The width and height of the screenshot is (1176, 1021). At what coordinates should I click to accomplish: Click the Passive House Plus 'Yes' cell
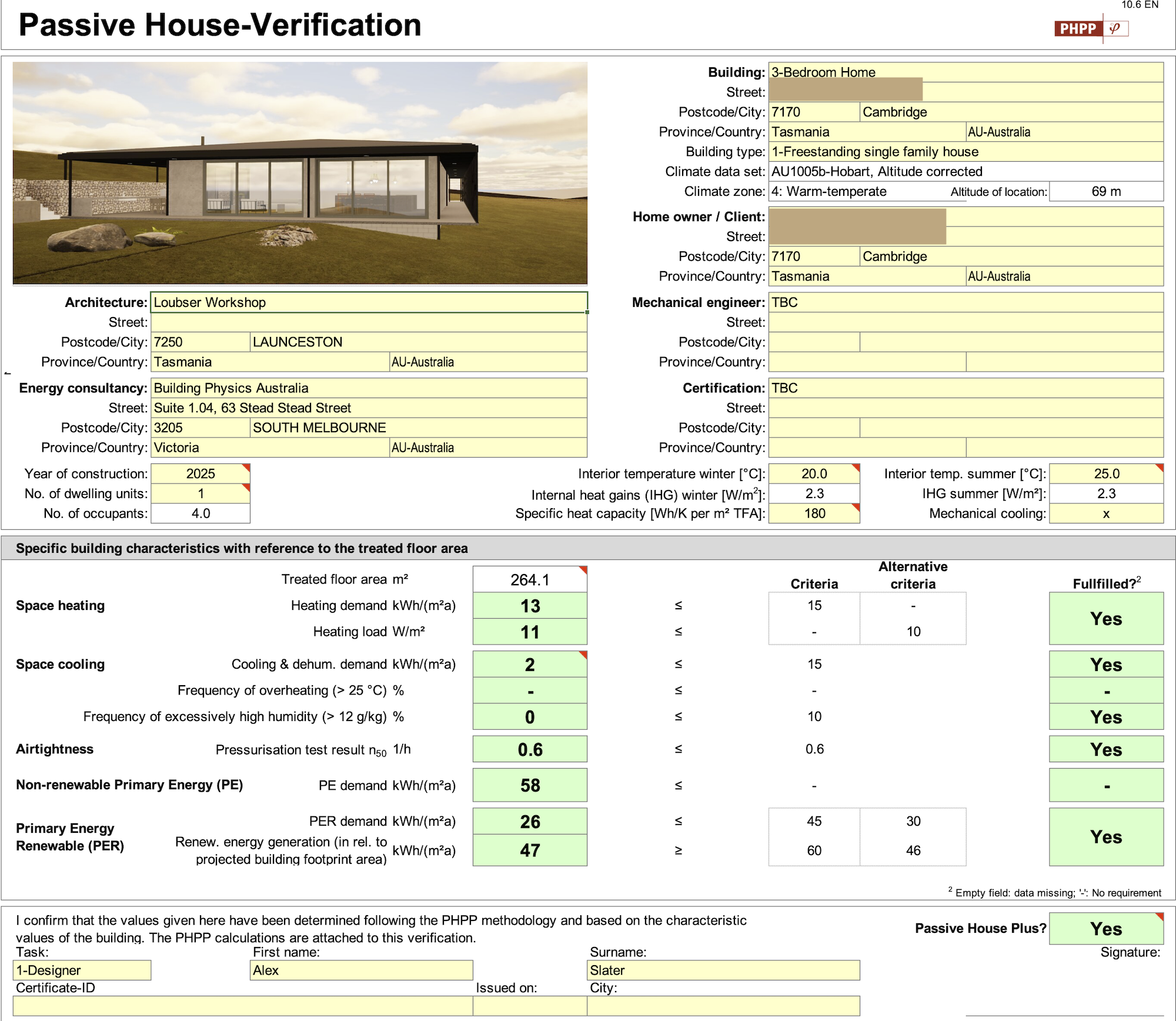click(1106, 929)
